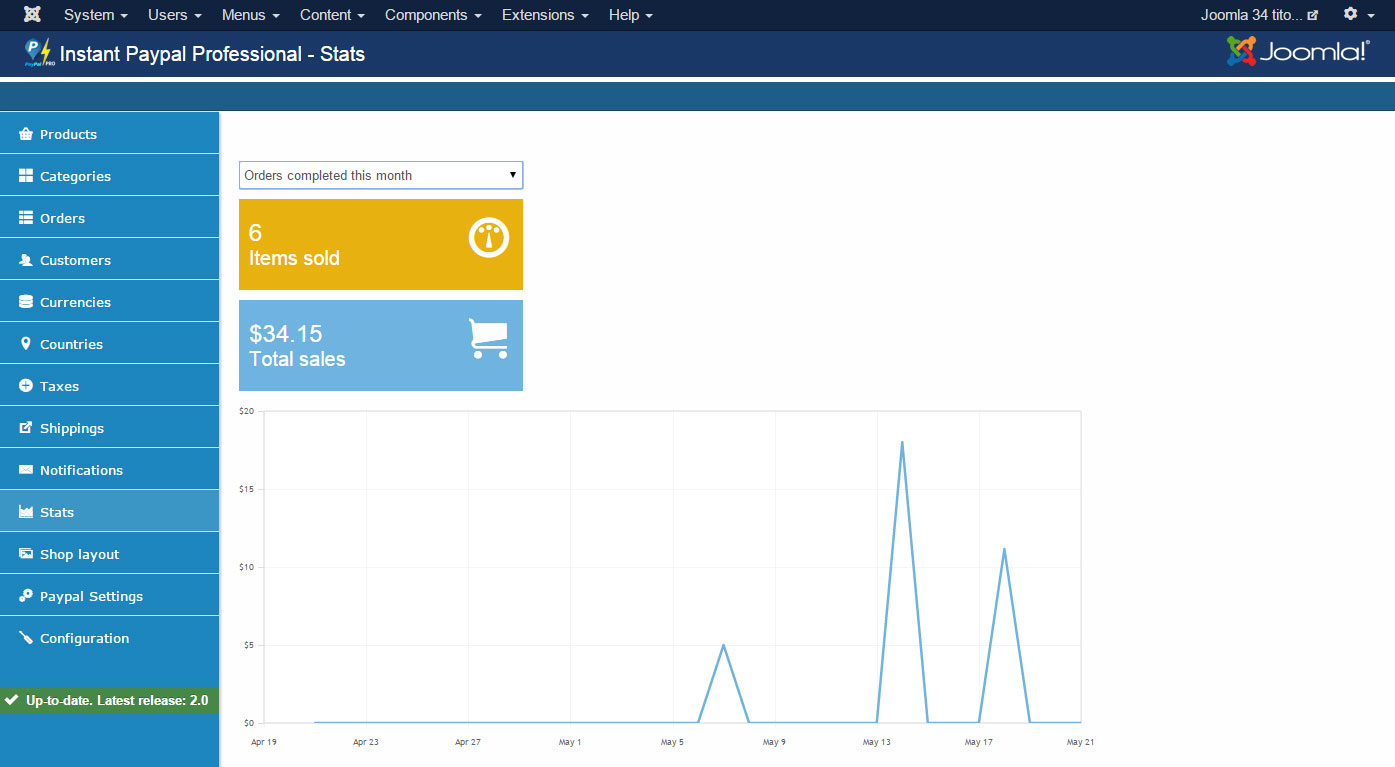
Task: Open the Menus menu
Action: pyautogui.click(x=251, y=15)
